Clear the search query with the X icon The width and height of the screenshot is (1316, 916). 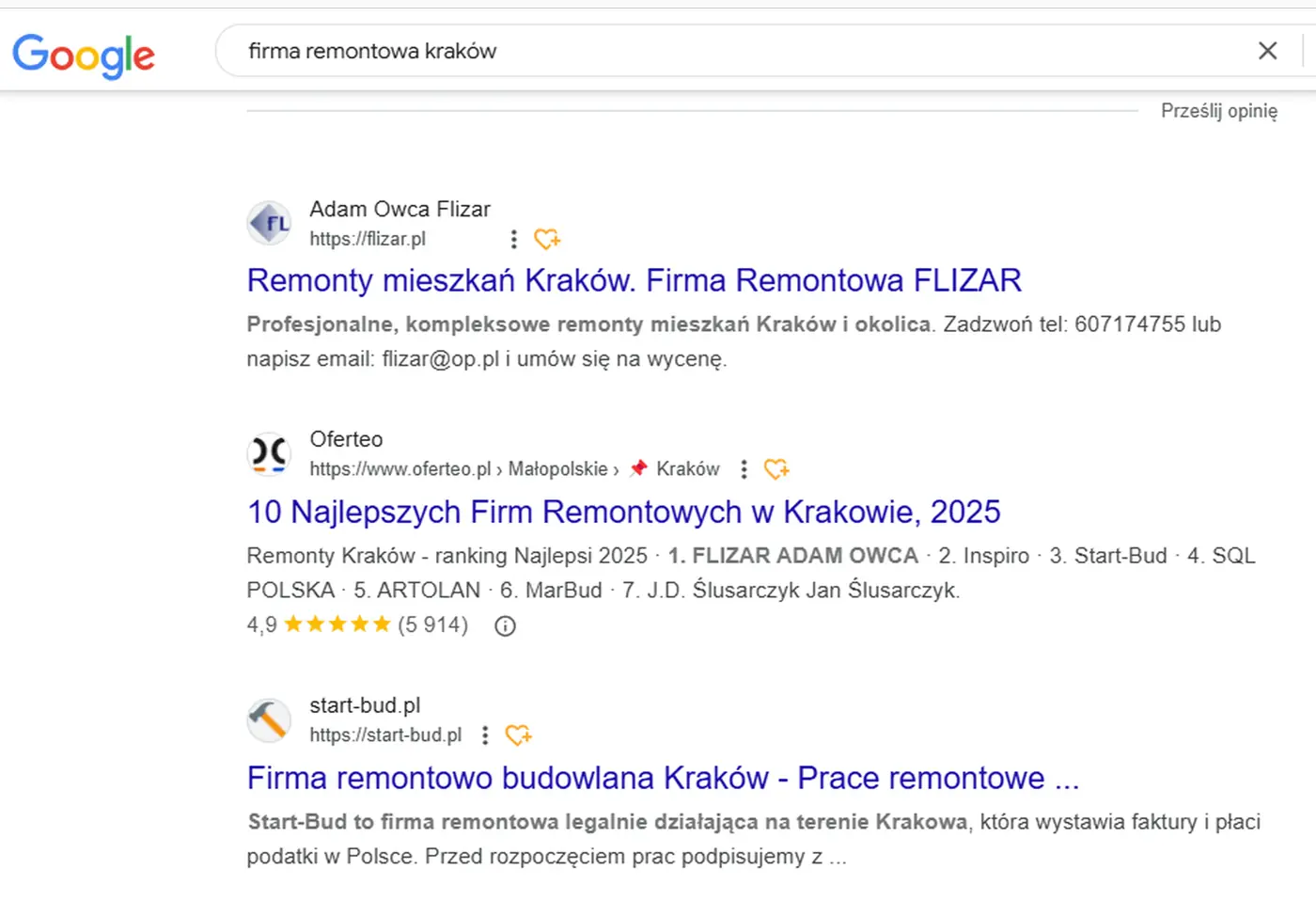1267,51
